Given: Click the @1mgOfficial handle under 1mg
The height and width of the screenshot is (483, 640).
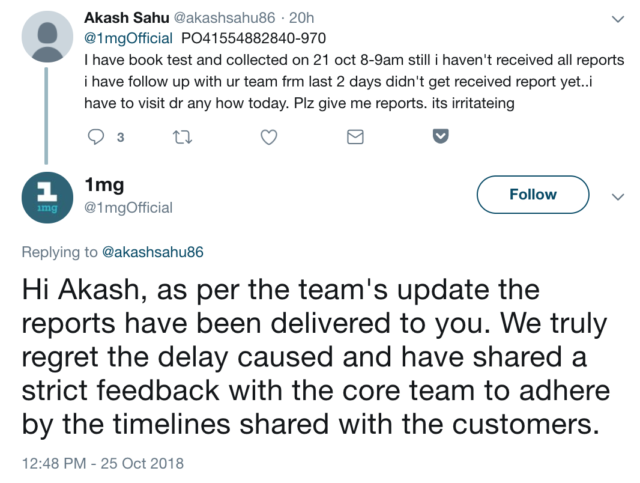Looking at the screenshot, I should tap(129, 208).
